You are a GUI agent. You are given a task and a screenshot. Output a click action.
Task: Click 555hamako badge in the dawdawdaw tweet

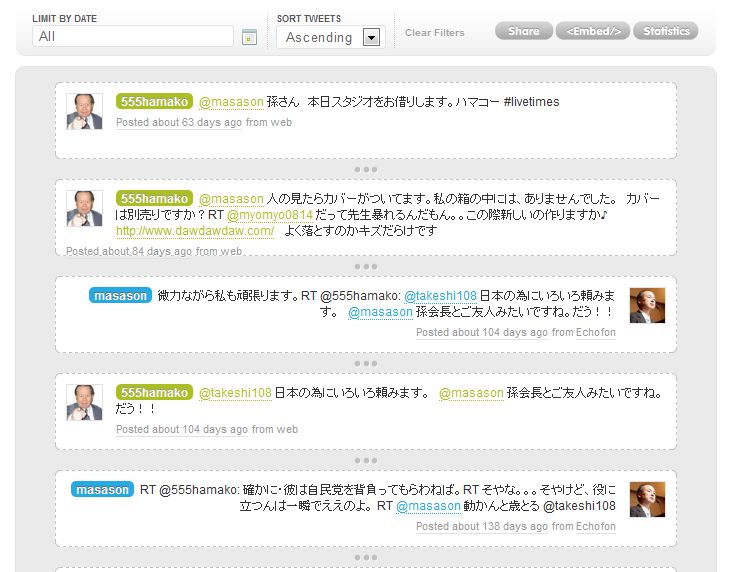pos(154,198)
